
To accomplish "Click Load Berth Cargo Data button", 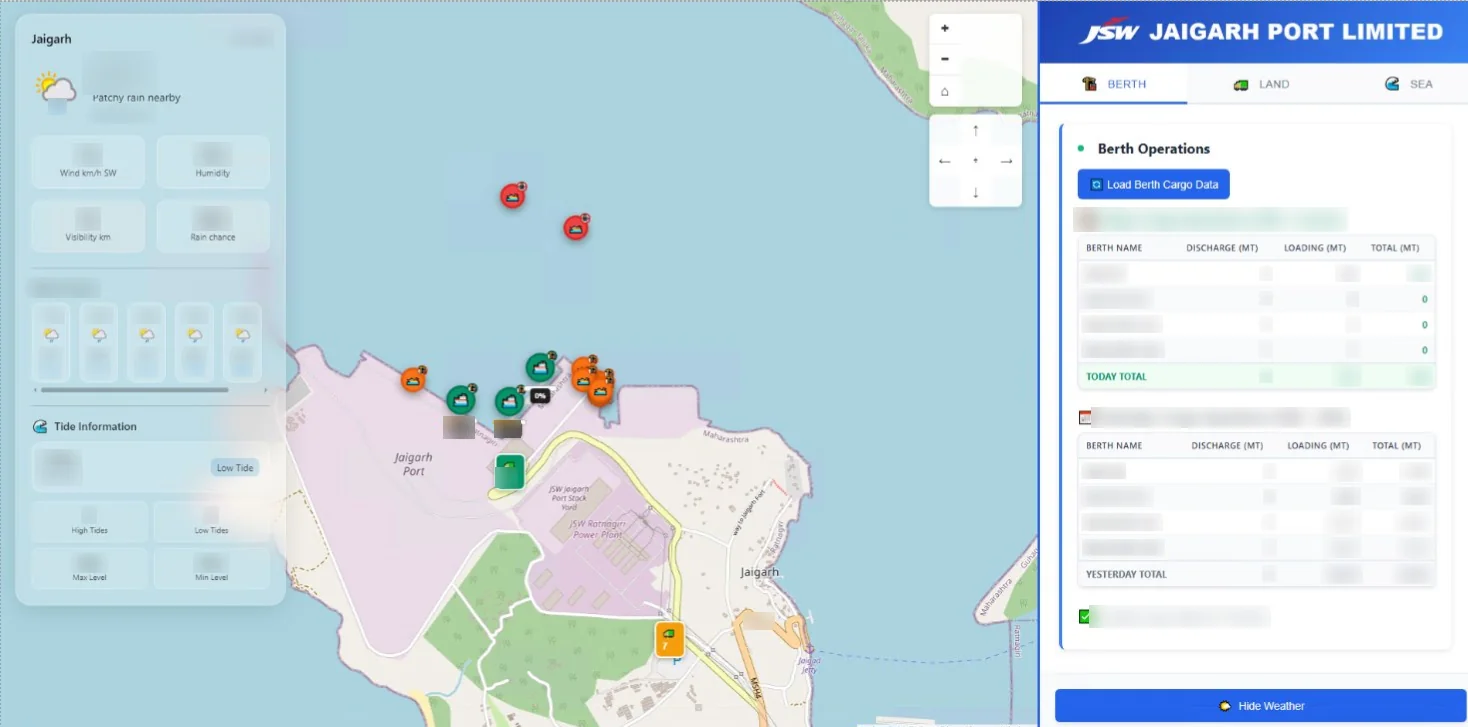I will [1153, 185].
